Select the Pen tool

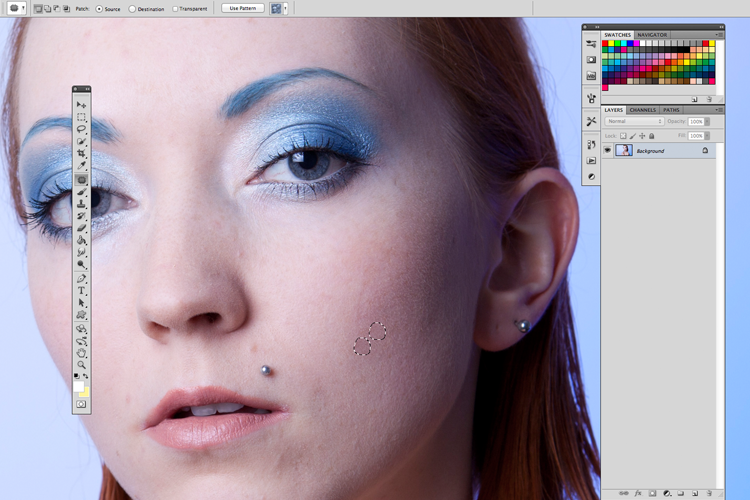click(81, 278)
